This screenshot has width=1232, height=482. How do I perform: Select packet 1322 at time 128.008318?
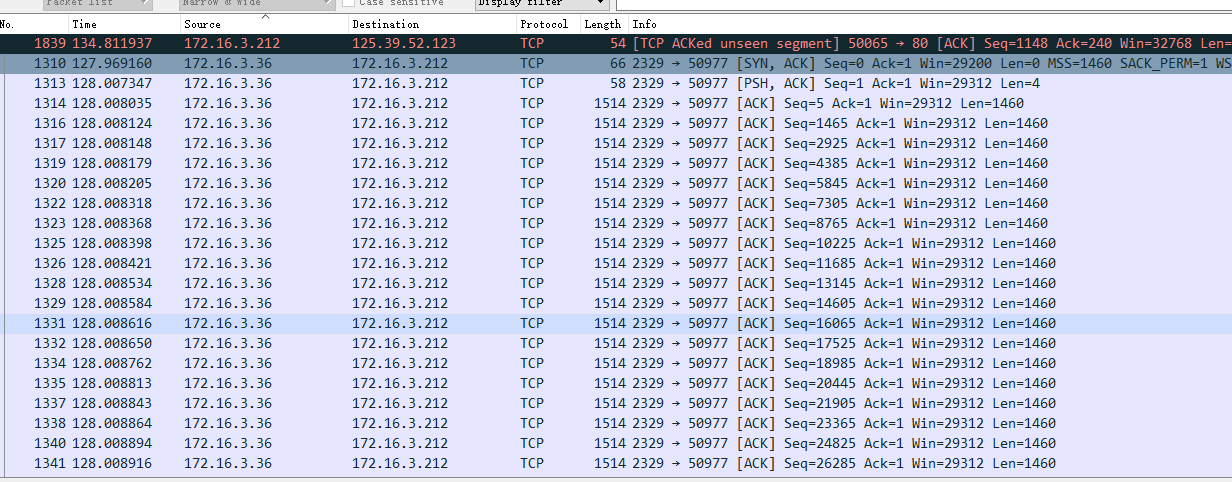tap(616, 203)
